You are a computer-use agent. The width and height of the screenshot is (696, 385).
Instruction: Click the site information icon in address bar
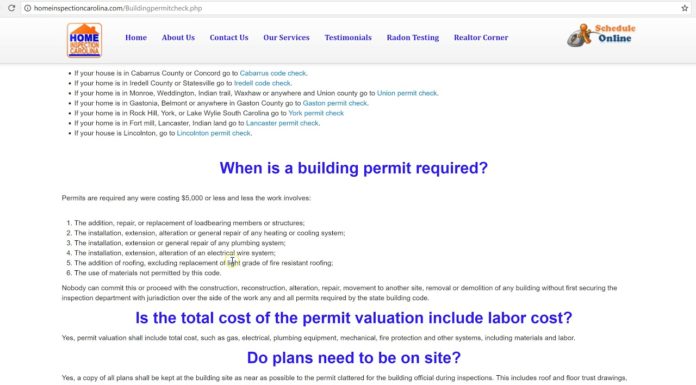coord(28,8)
